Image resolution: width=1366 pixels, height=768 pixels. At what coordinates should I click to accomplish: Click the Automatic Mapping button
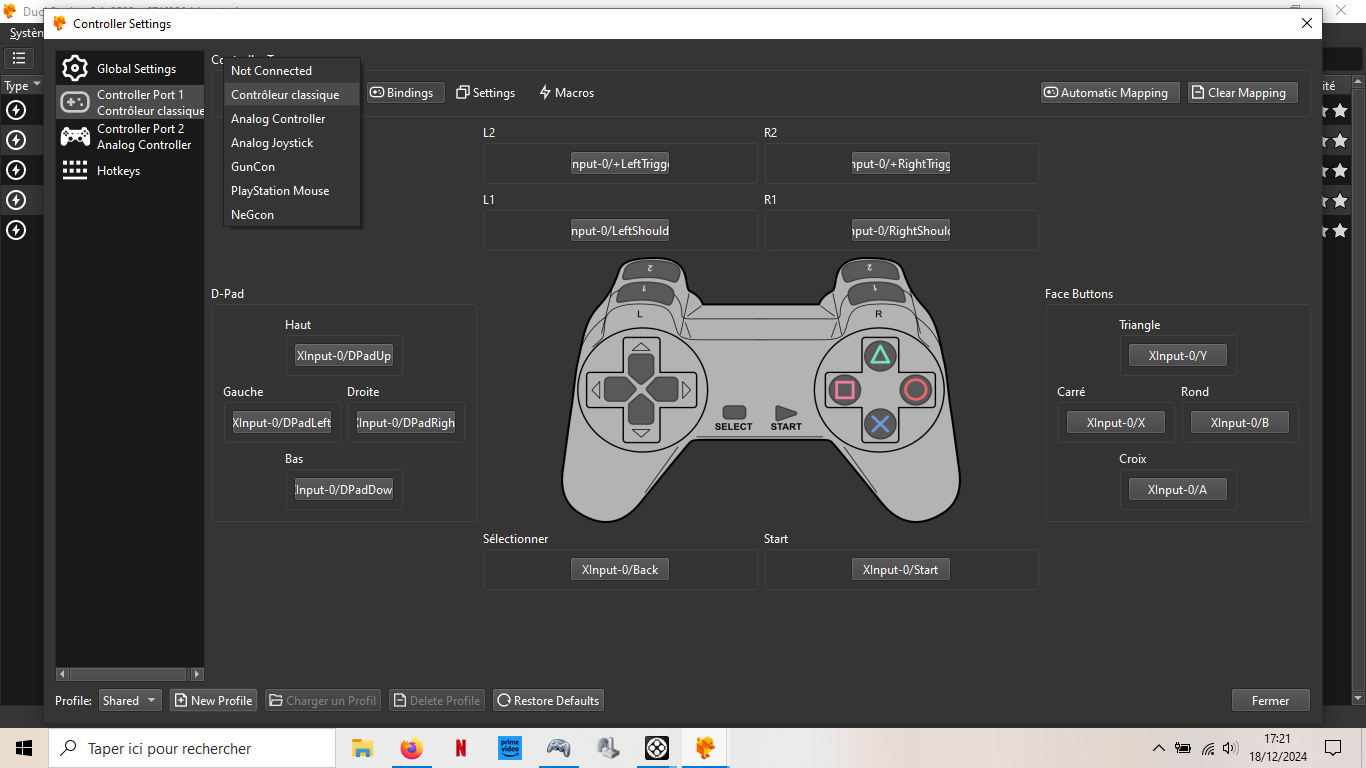pyautogui.click(x=1110, y=93)
